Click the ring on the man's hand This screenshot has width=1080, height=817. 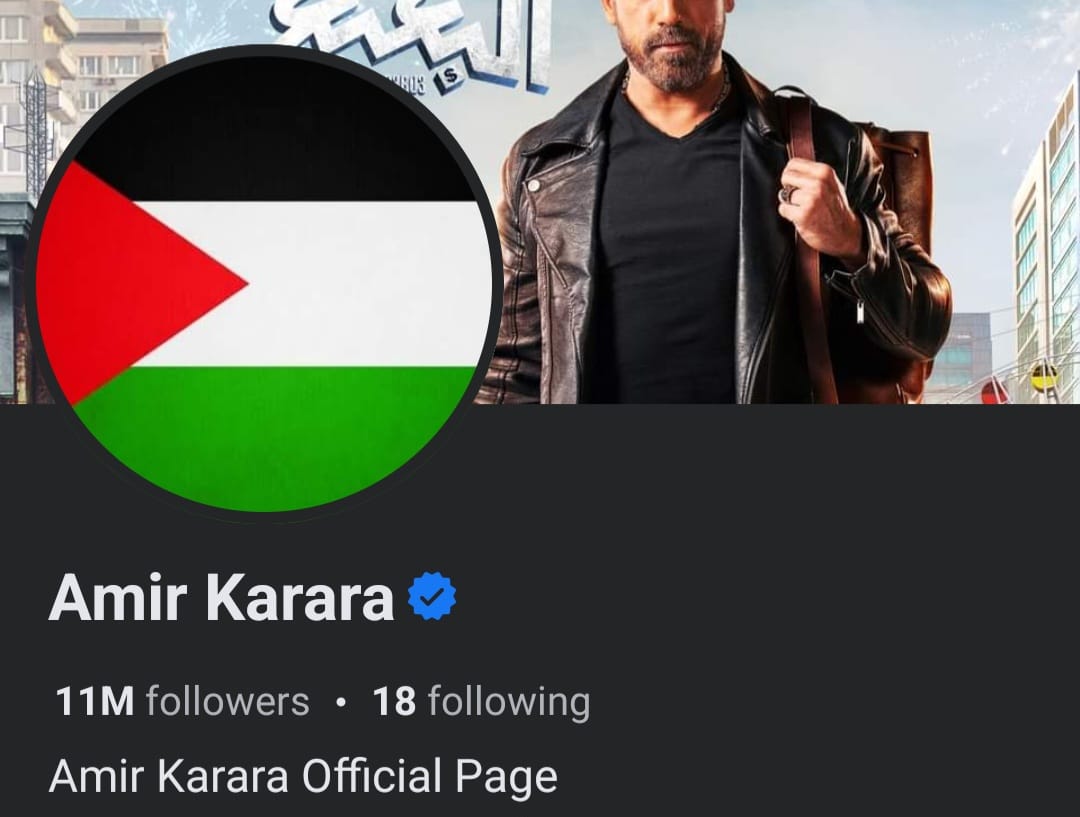[x=789, y=194]
